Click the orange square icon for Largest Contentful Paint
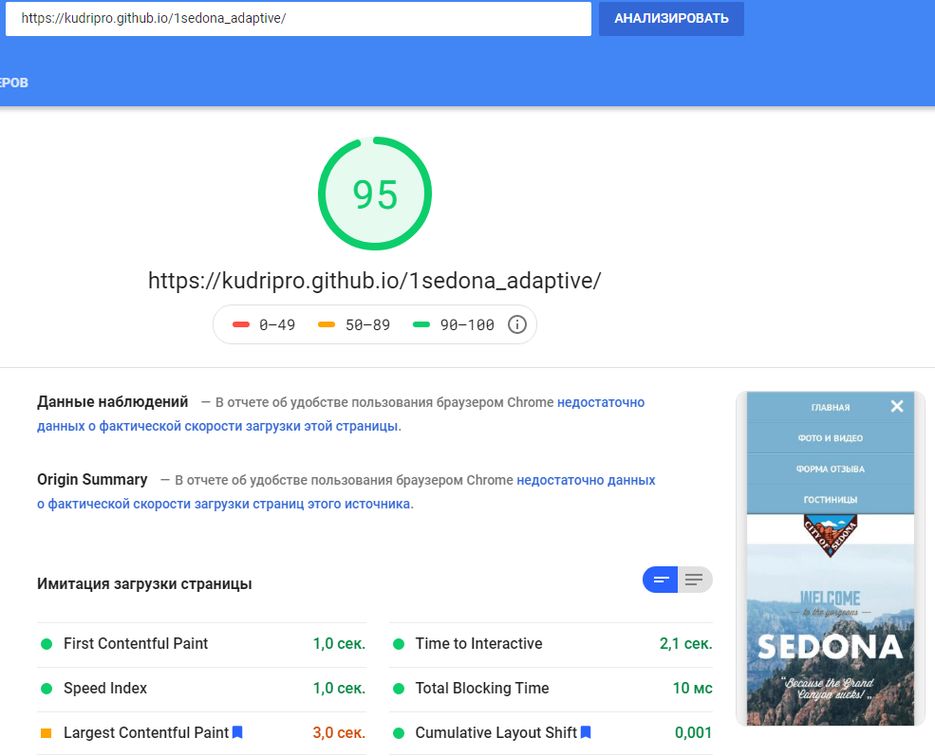This screenshot has height=756, width=935. click(46, 733)
